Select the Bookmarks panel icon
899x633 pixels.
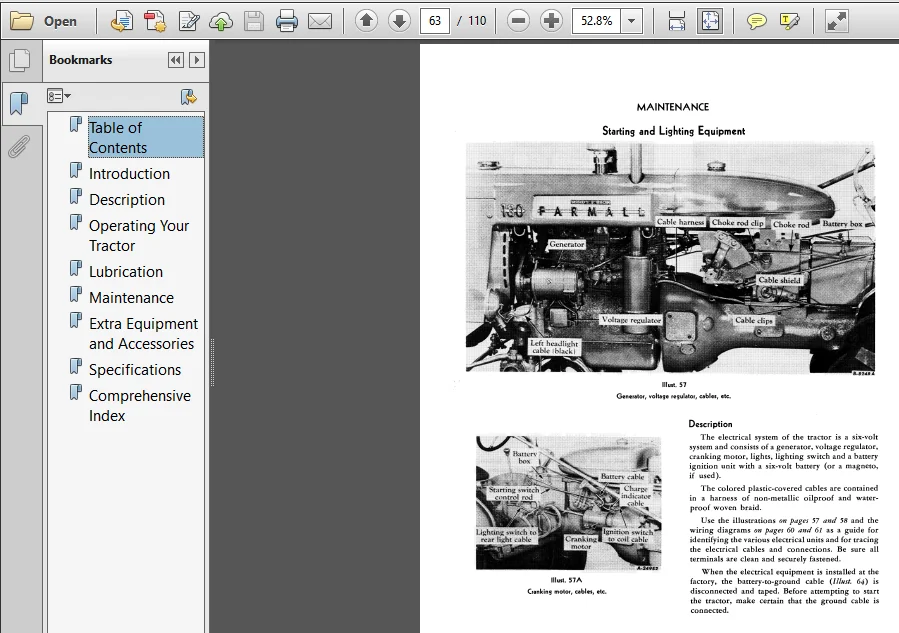coord(19,103)
